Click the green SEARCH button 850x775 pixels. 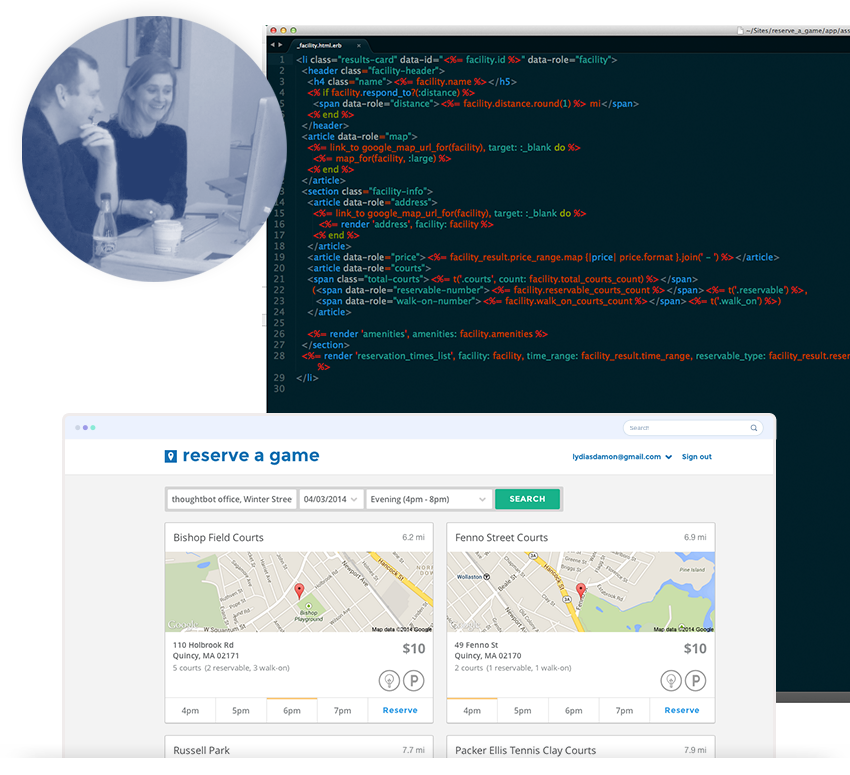(527, 499)
